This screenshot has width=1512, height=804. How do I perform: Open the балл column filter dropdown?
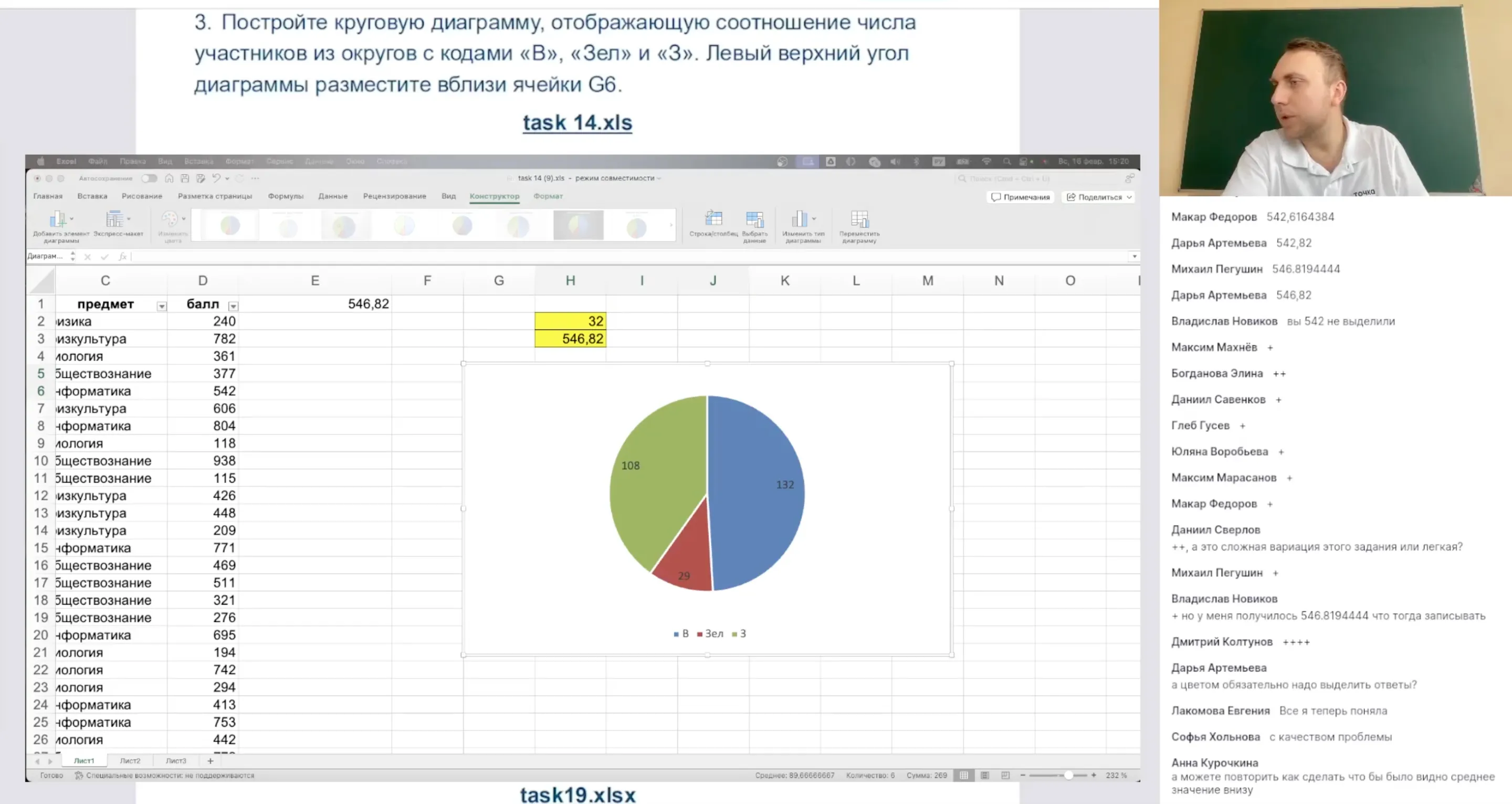tap(233, 306)
